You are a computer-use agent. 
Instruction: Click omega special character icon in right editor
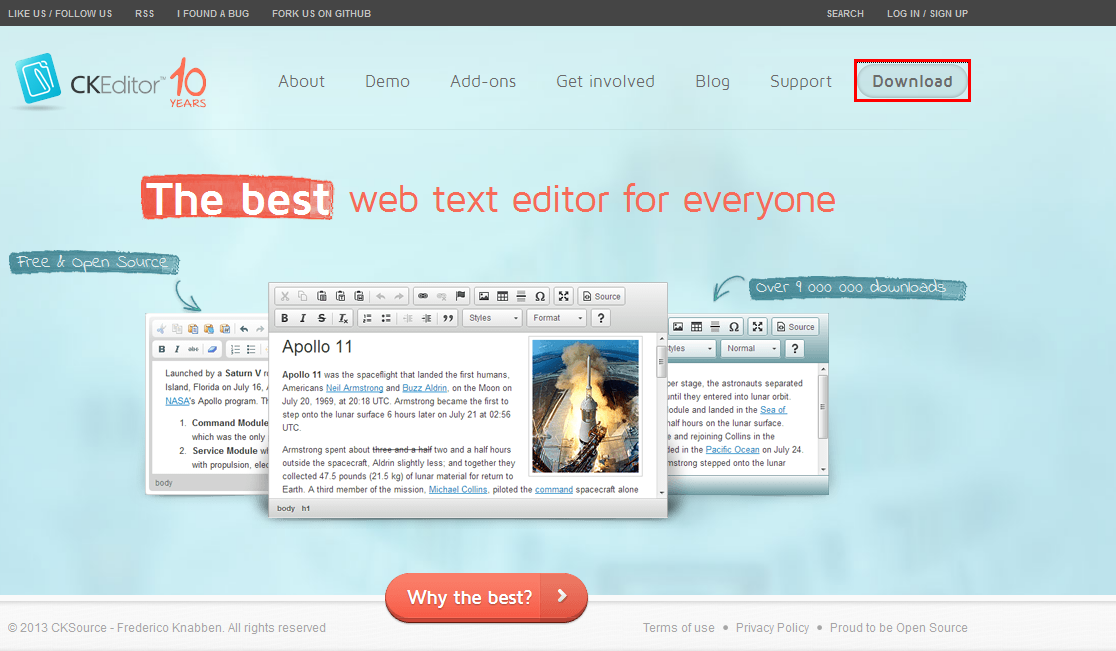pyautogui.click(x=734, y=327)
